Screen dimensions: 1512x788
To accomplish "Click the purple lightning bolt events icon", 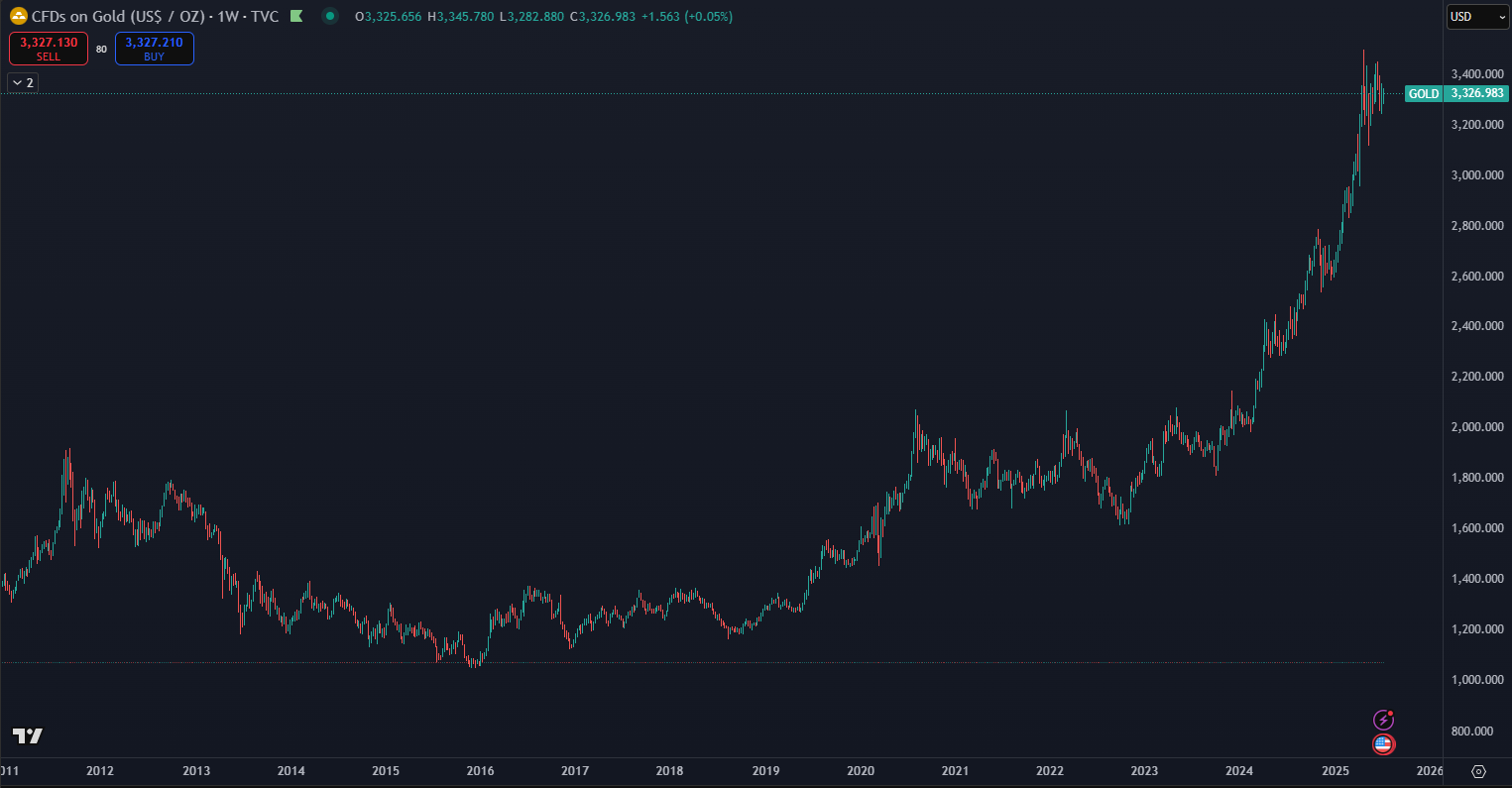I will point(1383,720).
